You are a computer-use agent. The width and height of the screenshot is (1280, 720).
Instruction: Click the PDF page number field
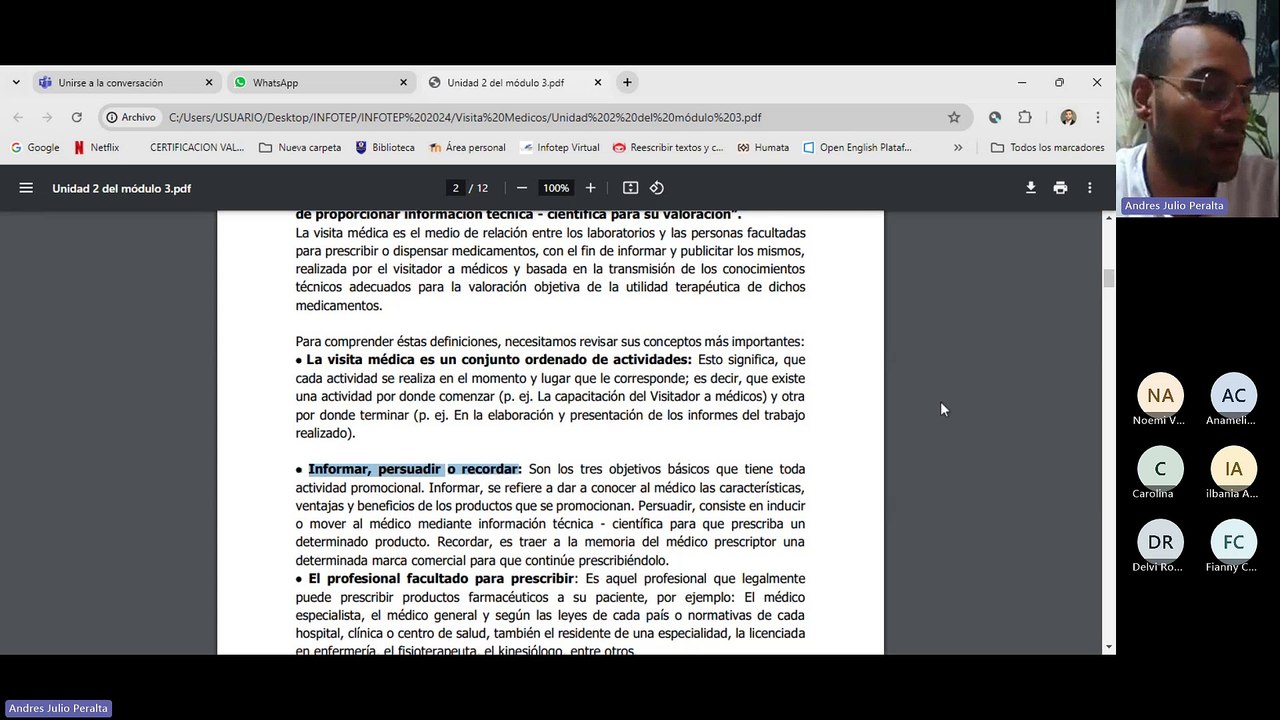point(456,188)
